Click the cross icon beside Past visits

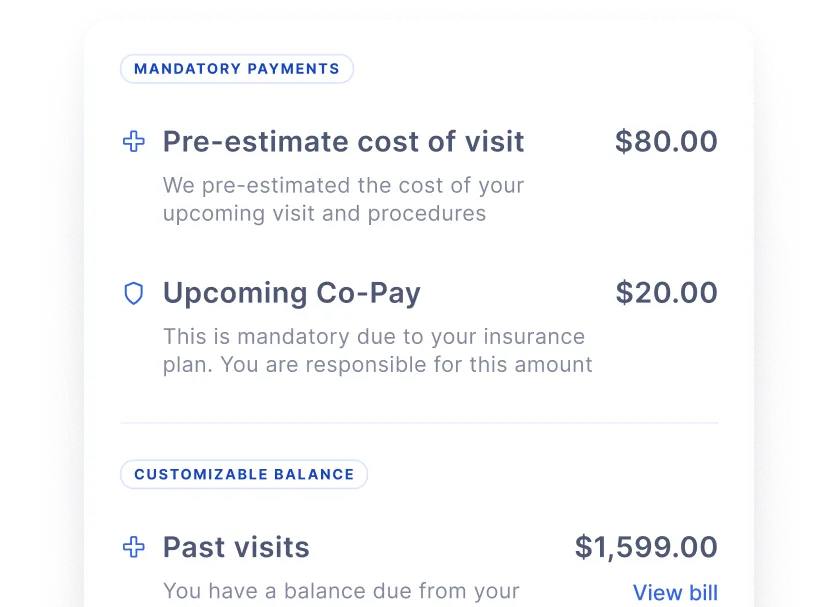point(133,547)
